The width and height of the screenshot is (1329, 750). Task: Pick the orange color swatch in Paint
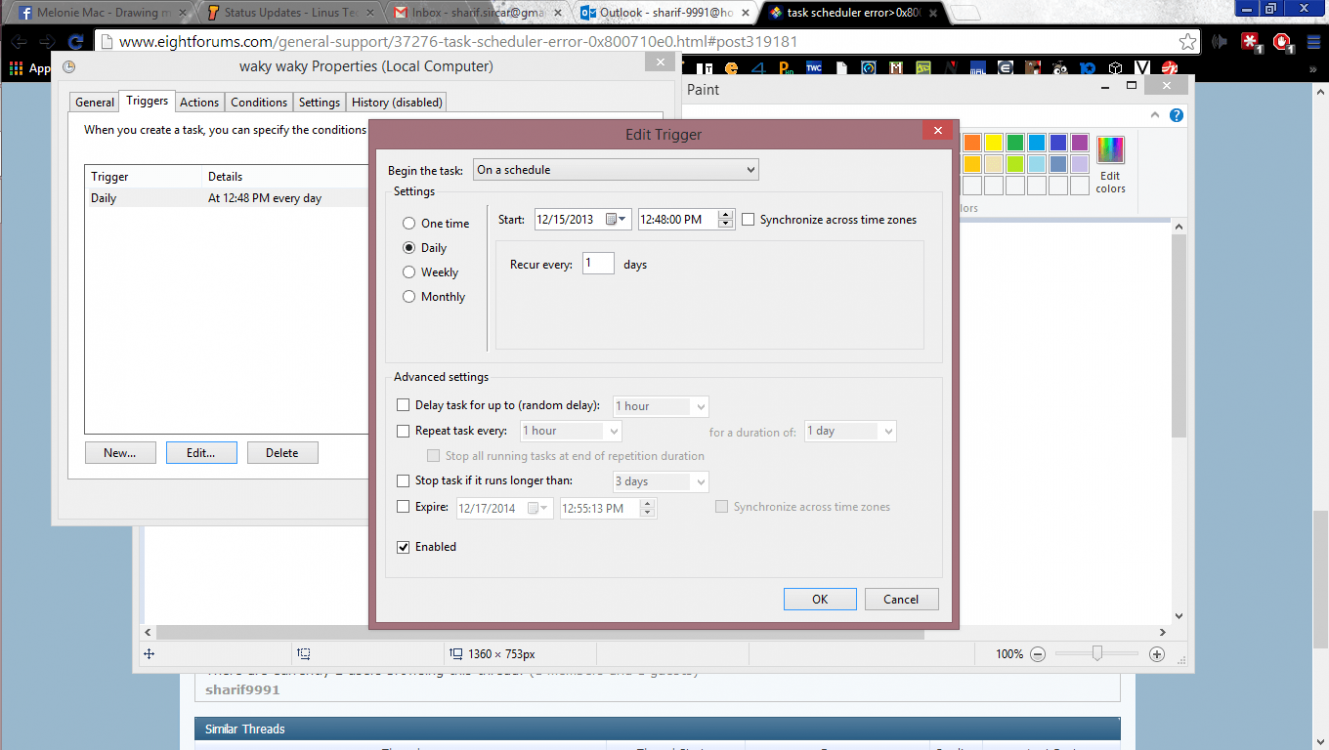tap(972, 143)
